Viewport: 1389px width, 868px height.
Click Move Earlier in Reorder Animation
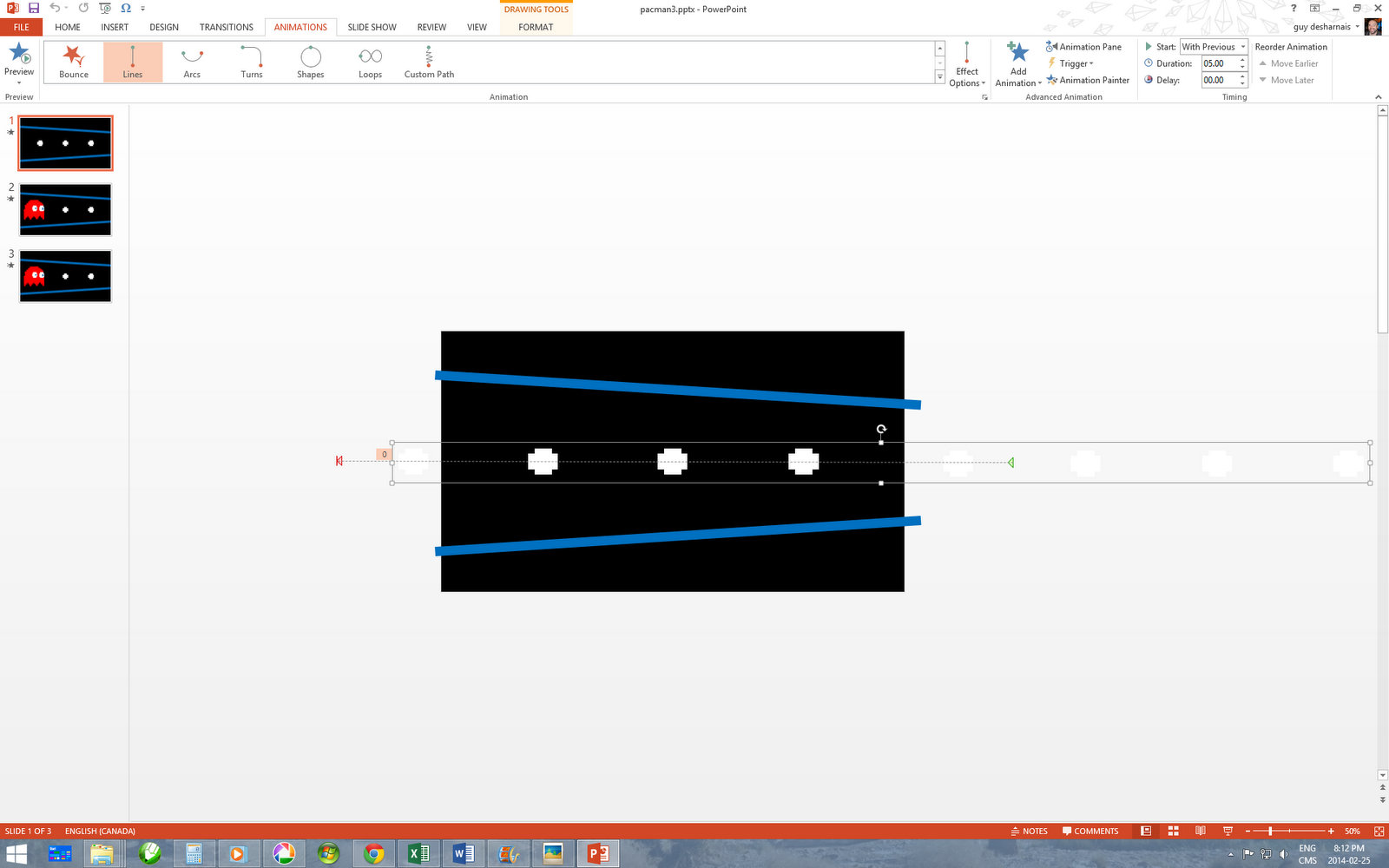pyautogui.click(x=1288, y=63)
